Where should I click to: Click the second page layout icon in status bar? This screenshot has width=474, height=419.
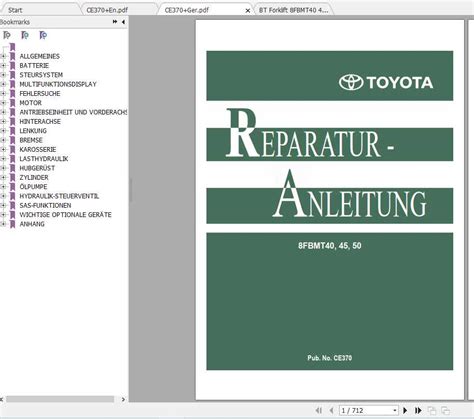tap(445, 410)
